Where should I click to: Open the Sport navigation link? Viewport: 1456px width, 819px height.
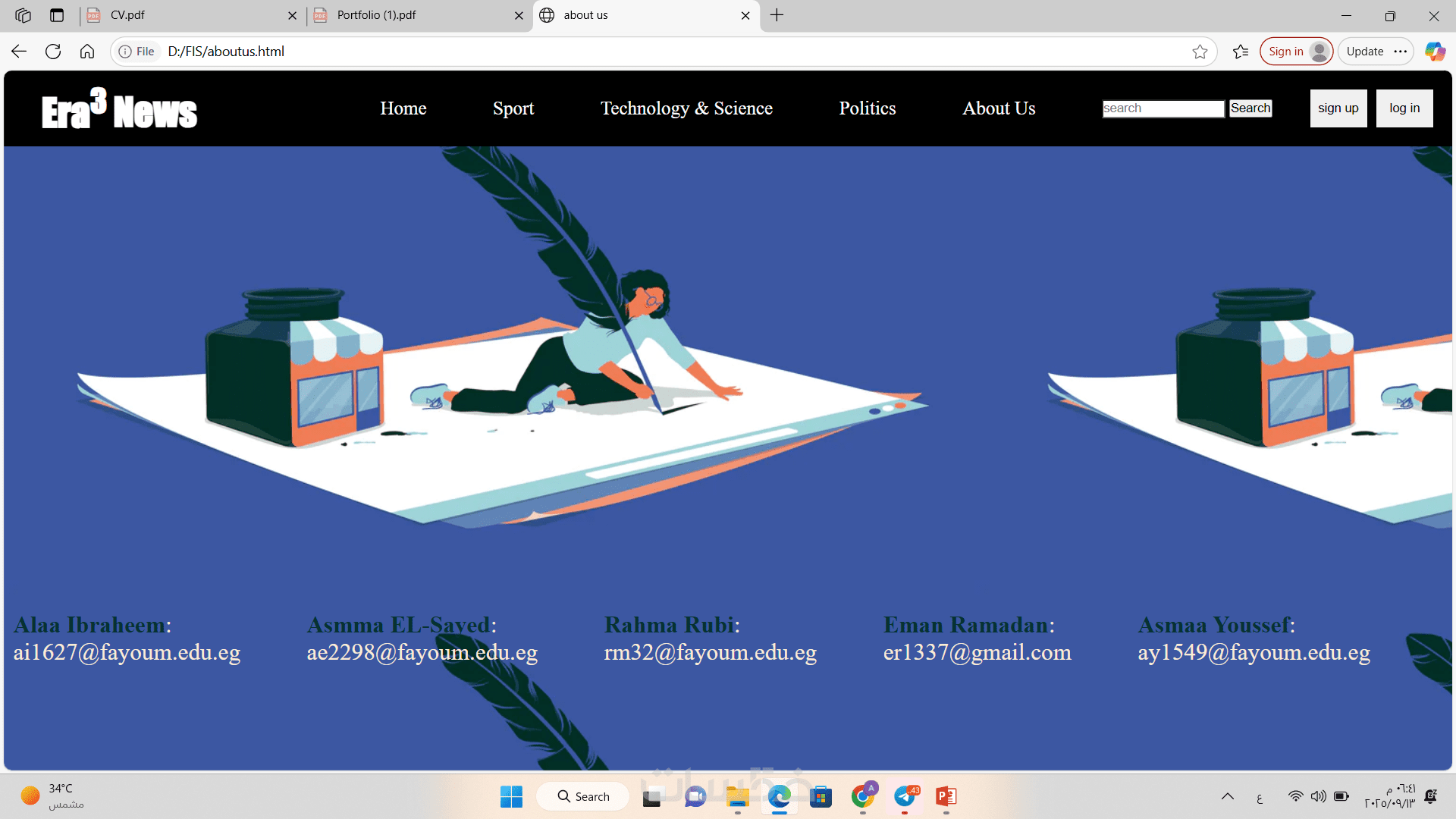pos(513,108)
